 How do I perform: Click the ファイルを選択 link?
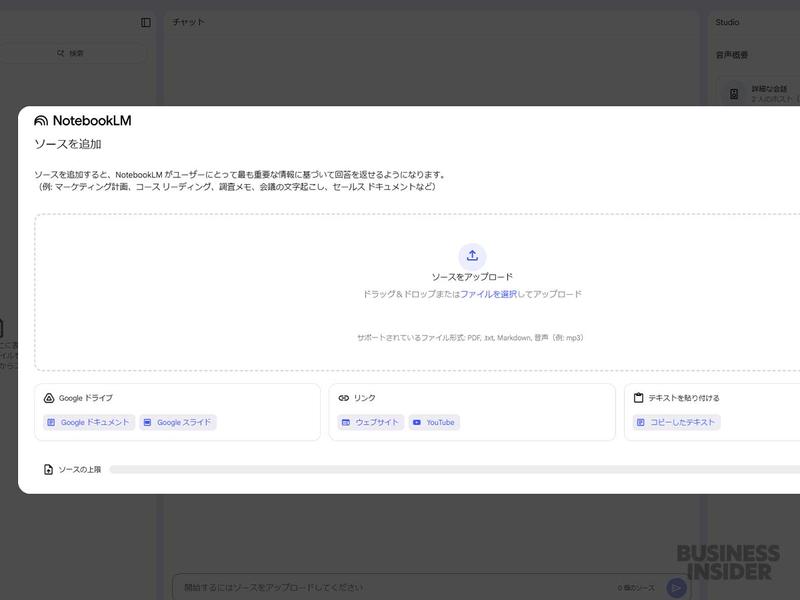pos(488,294)
